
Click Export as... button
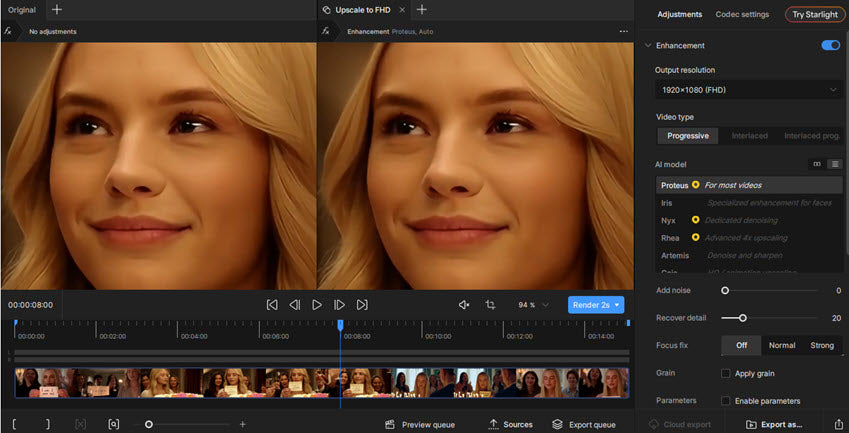click(773, 424)
